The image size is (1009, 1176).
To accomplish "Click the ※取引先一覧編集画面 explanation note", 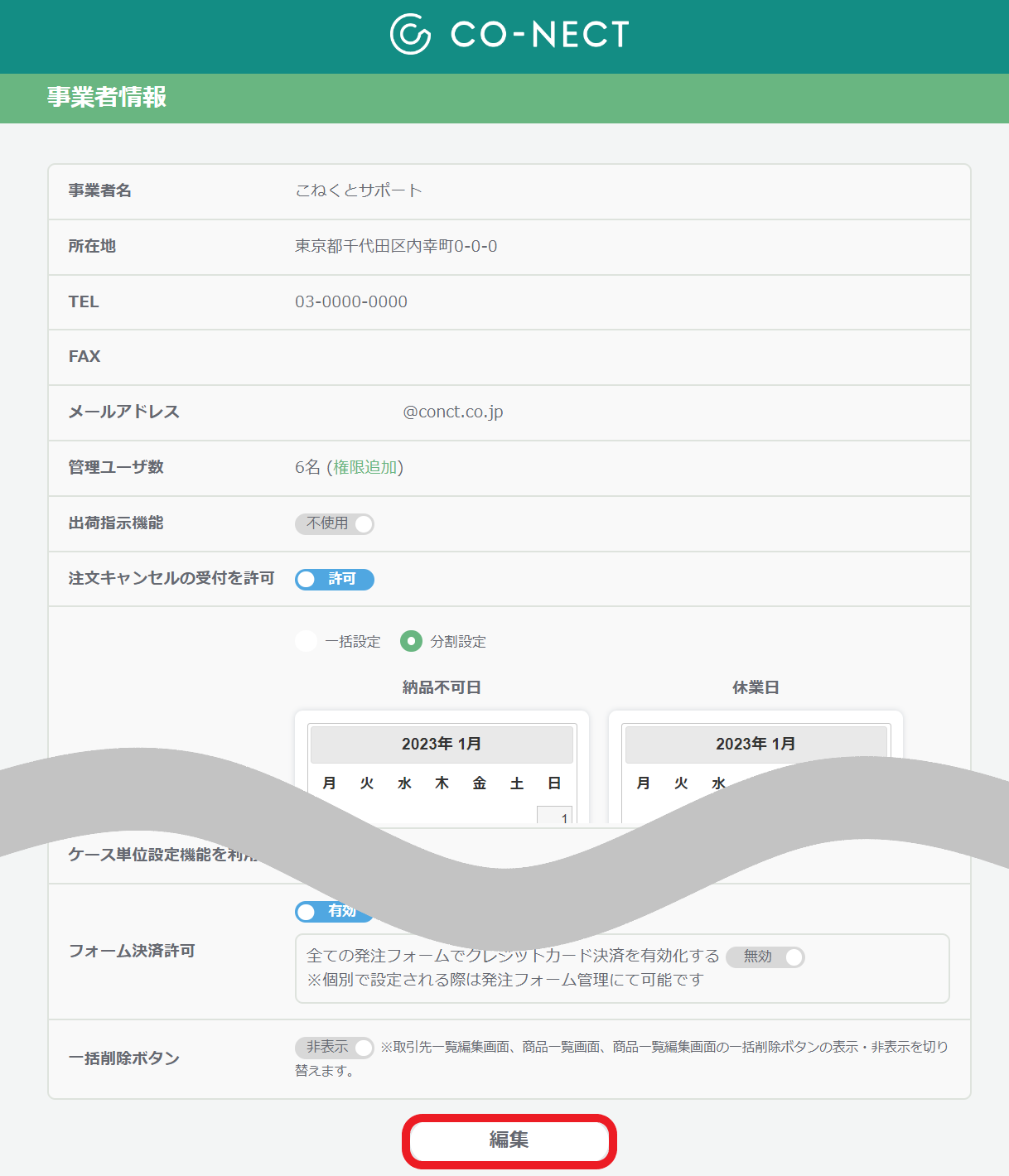I will (x=621, y=1058).
